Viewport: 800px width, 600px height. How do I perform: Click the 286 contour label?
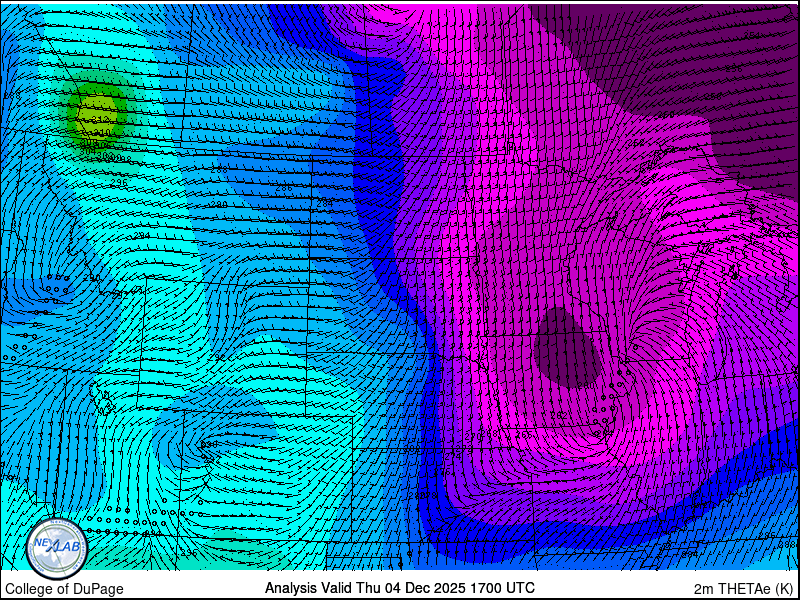pyautogui.click(x=284, y=188)
